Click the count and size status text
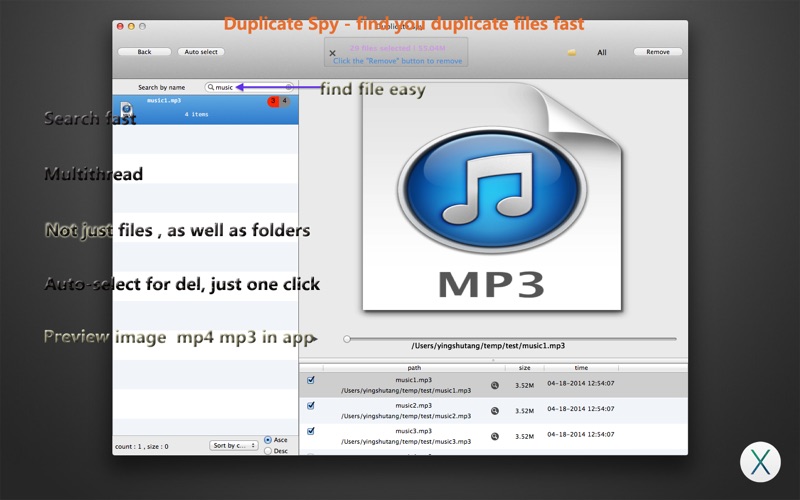 tap(142, 446)
